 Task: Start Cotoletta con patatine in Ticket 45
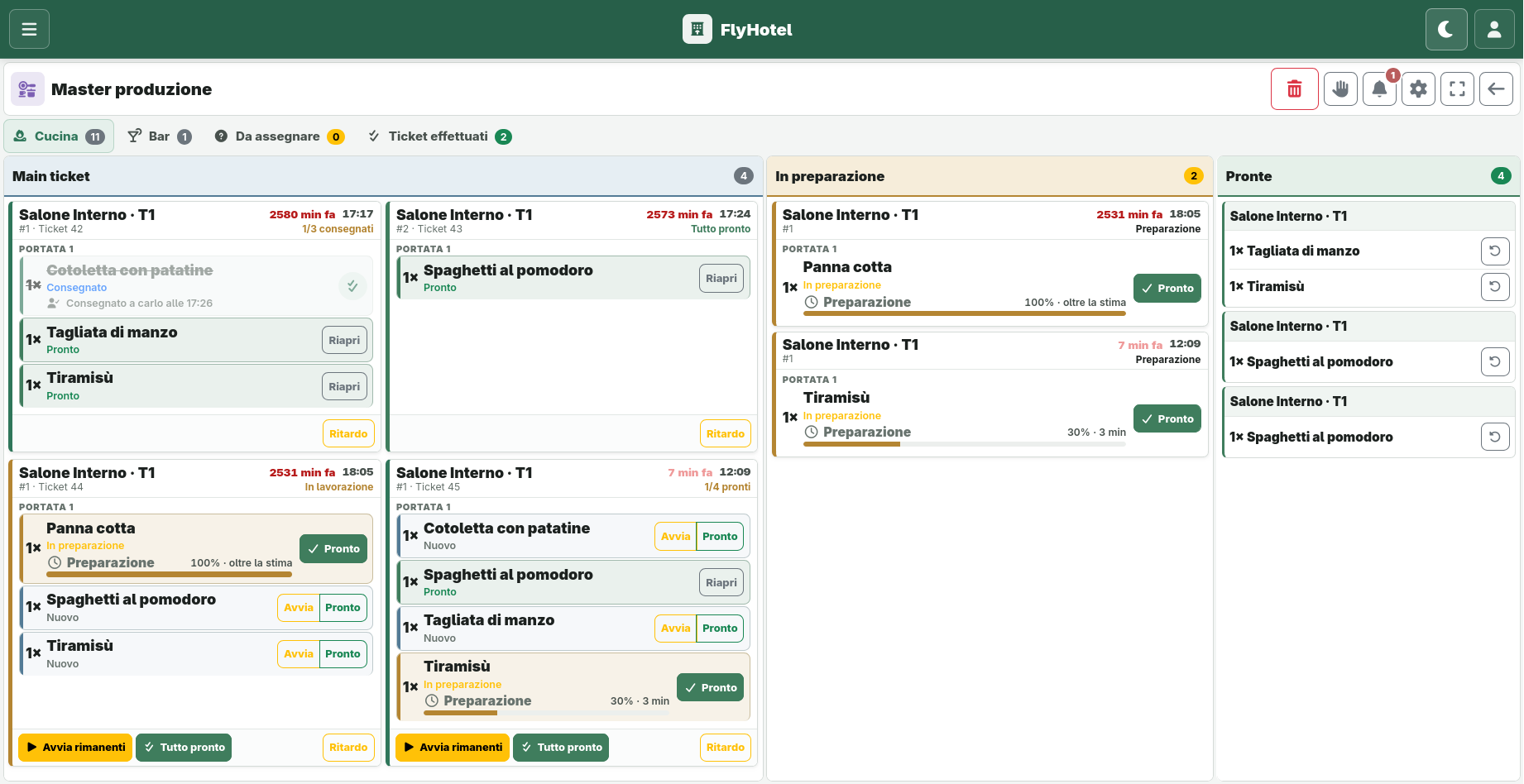[675, 536]
